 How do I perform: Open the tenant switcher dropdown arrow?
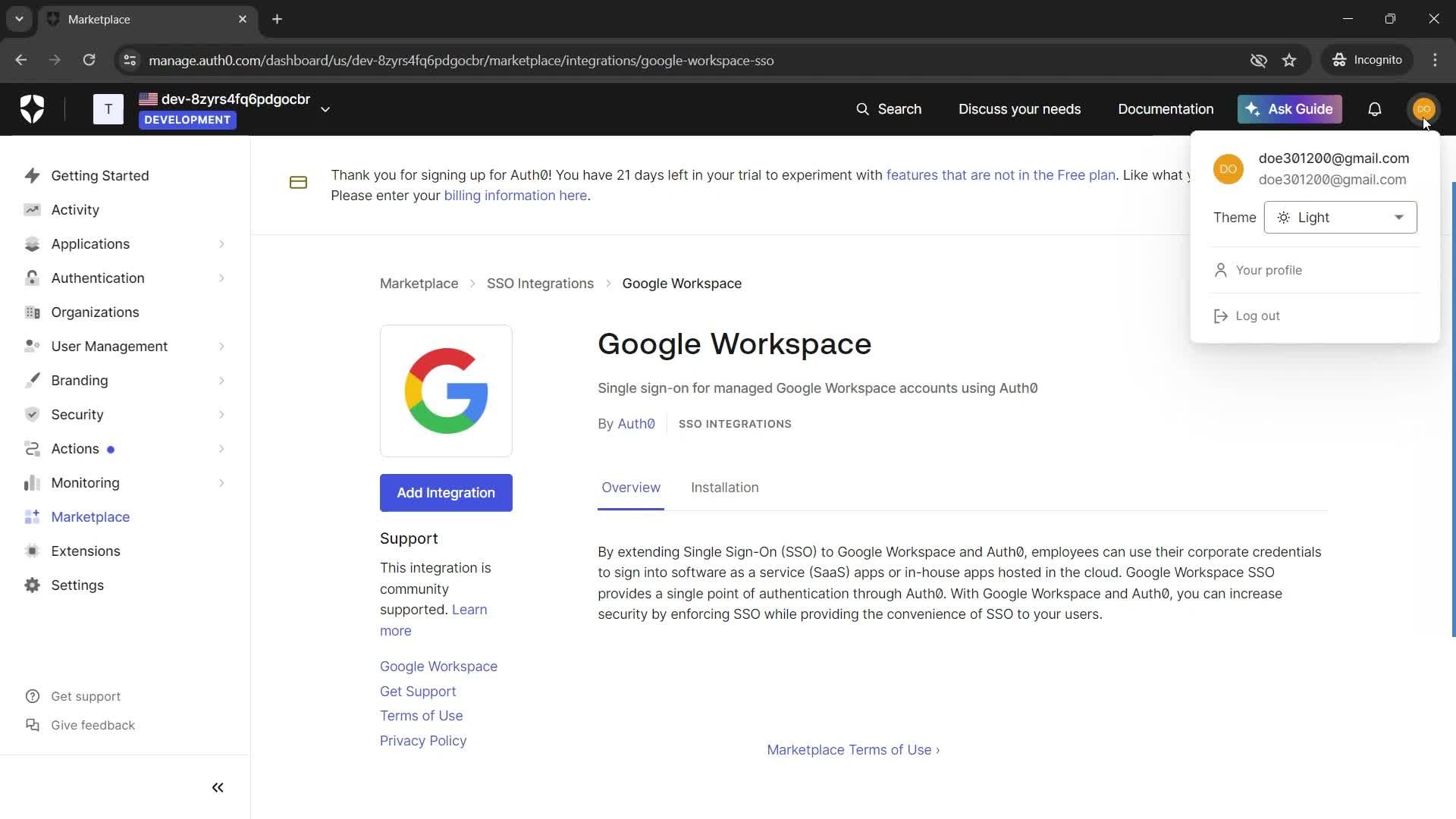tap(325, 109)
